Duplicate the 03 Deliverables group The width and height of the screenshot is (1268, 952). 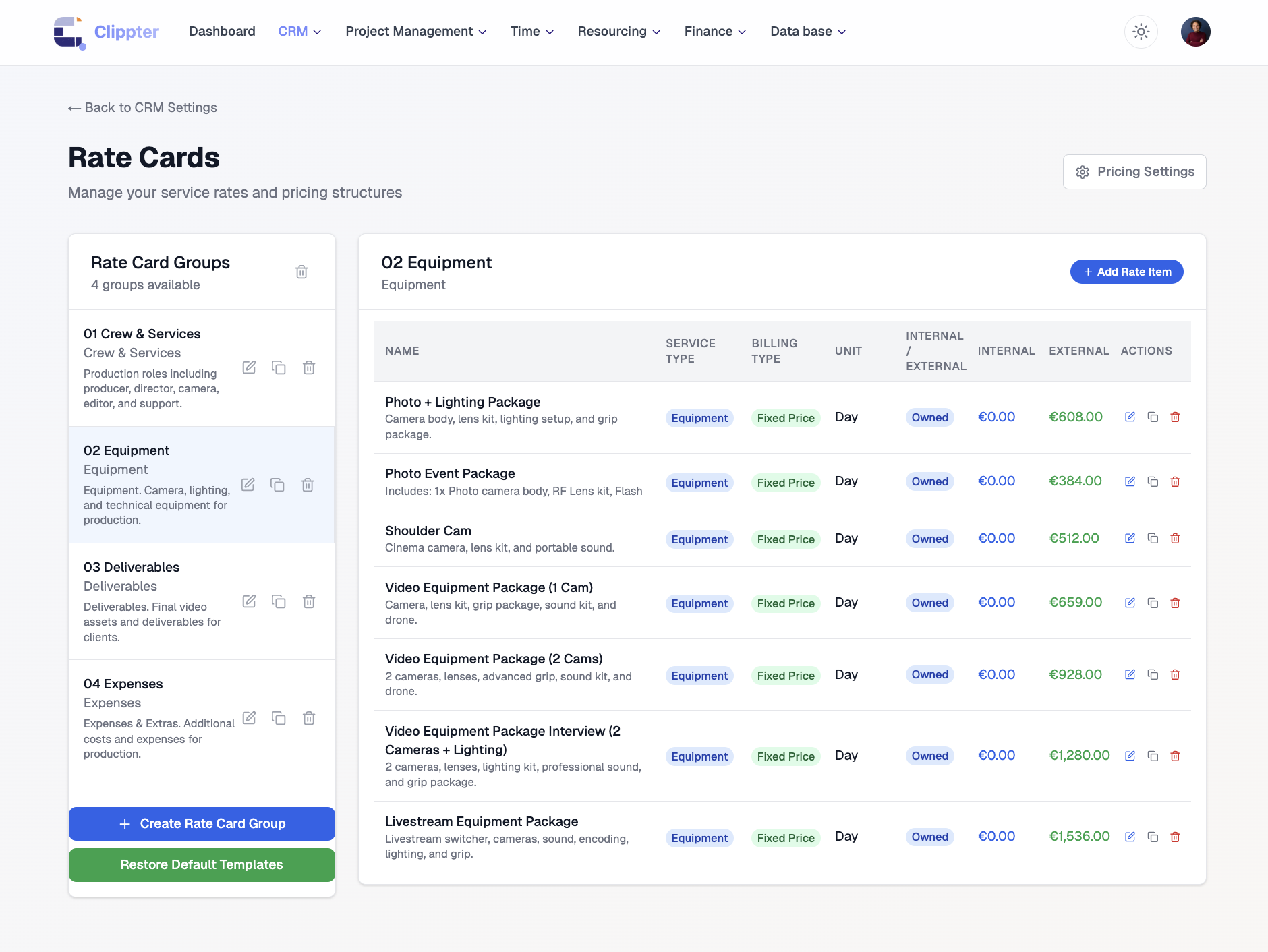(279, 601)
